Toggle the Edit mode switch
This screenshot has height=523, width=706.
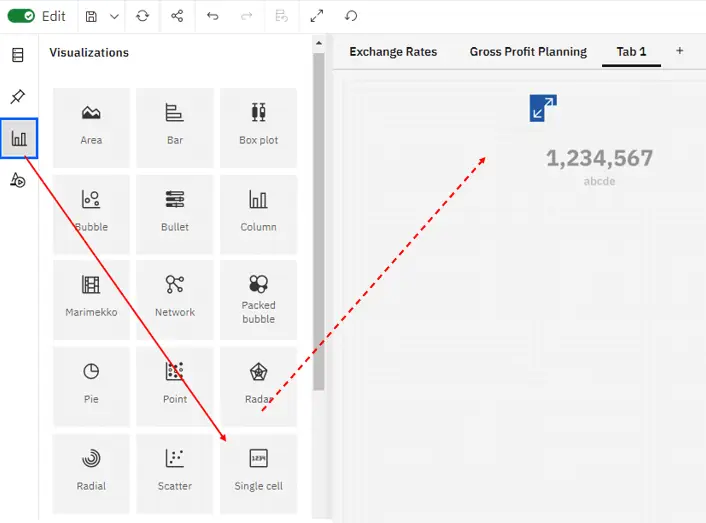pos(21,16)
